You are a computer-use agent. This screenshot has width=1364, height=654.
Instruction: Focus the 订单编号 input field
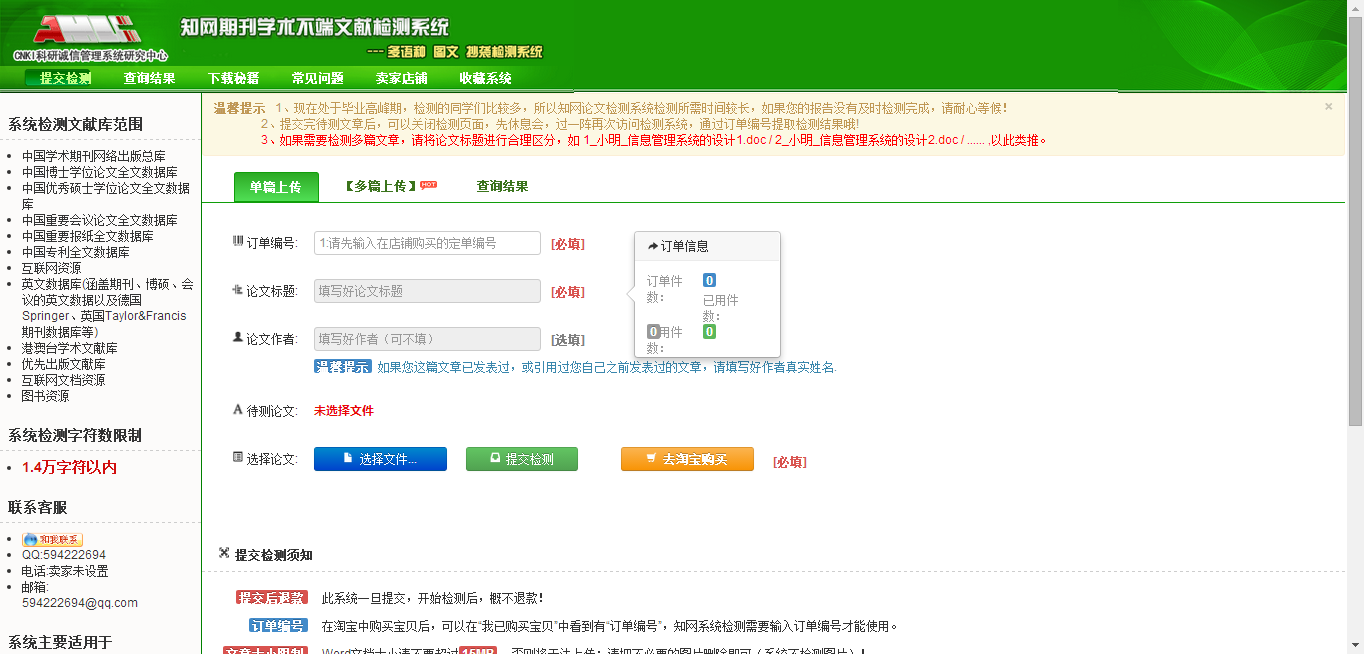coord(428,243)
